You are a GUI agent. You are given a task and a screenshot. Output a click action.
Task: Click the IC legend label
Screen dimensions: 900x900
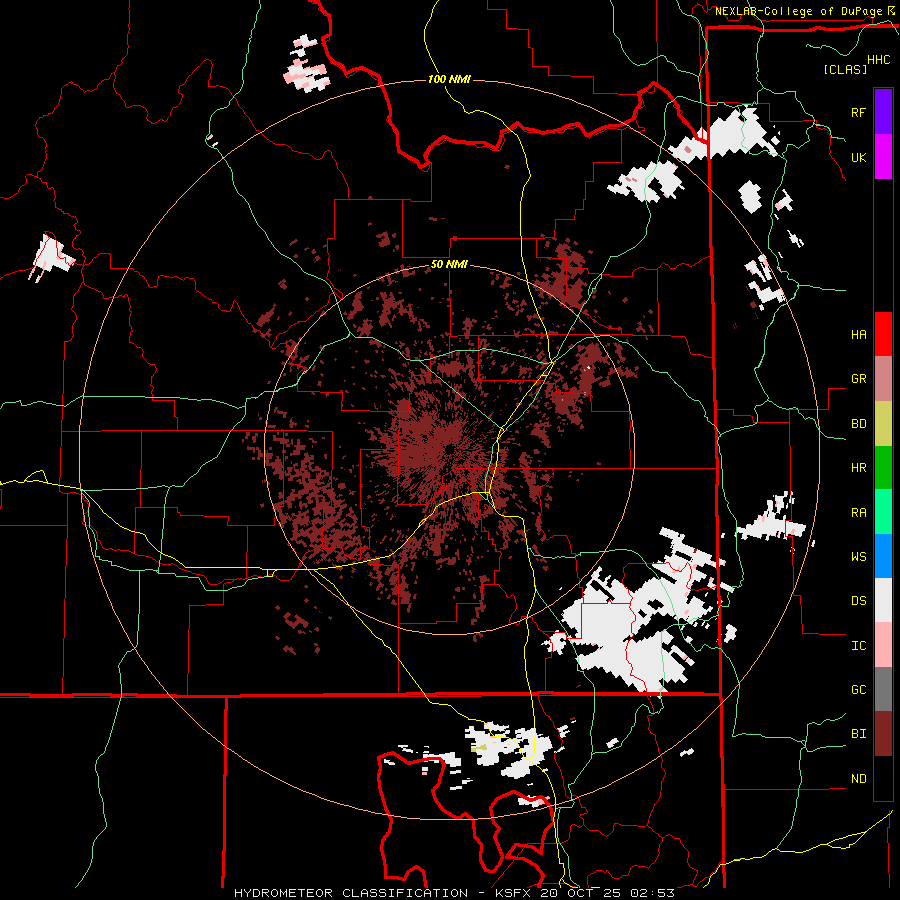click(858, 646)
